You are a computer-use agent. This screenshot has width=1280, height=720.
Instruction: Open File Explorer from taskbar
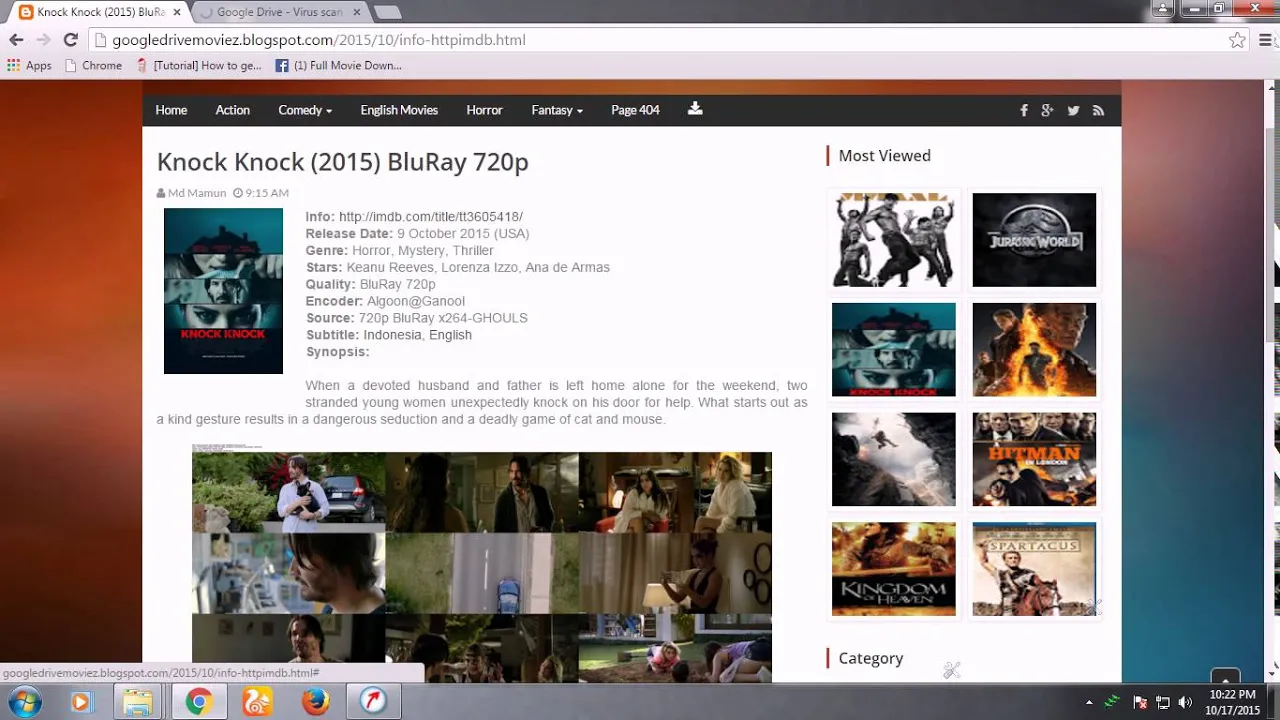pos(138,702)
